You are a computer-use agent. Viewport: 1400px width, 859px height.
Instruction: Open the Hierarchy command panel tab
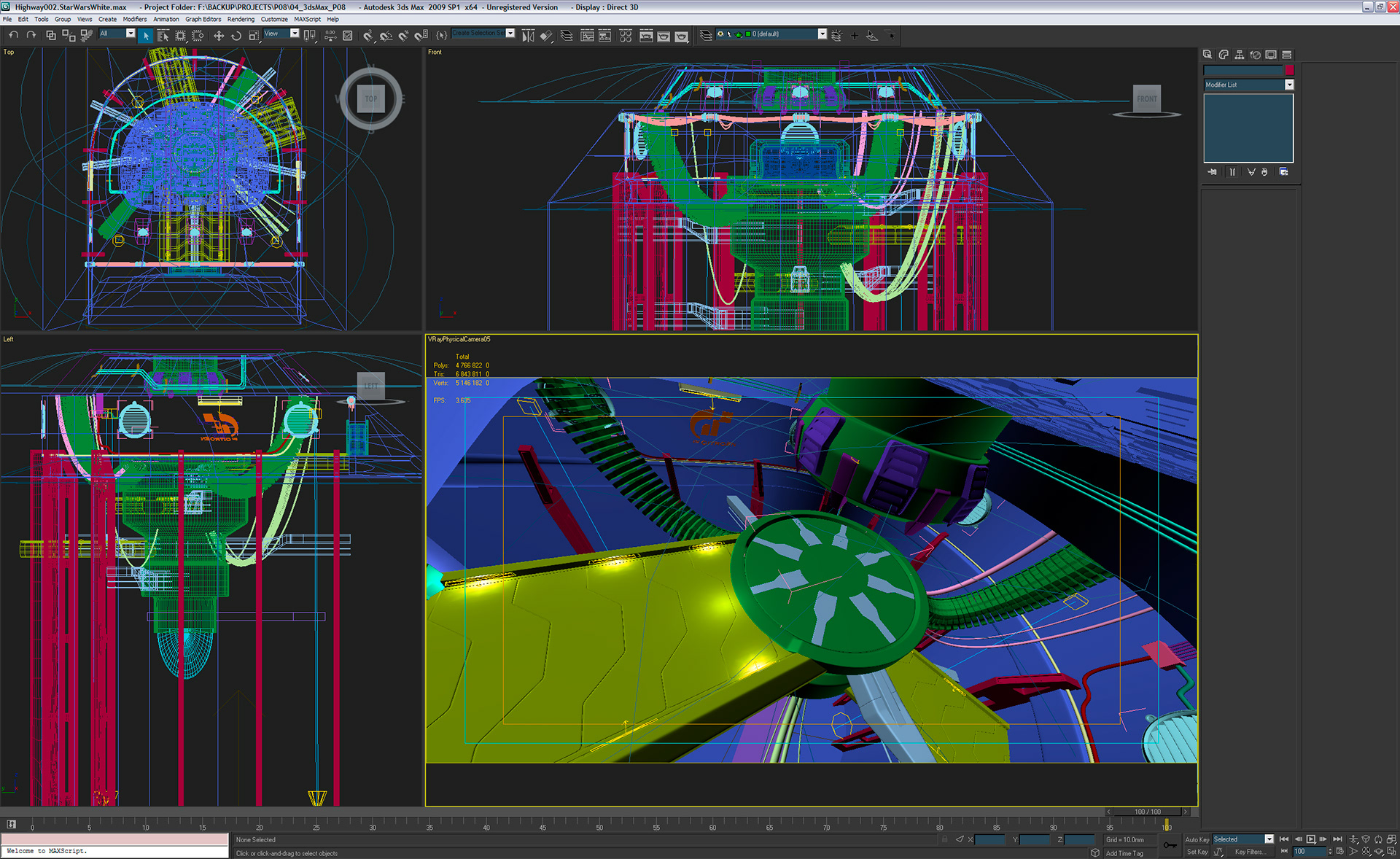pos(1240,55)
